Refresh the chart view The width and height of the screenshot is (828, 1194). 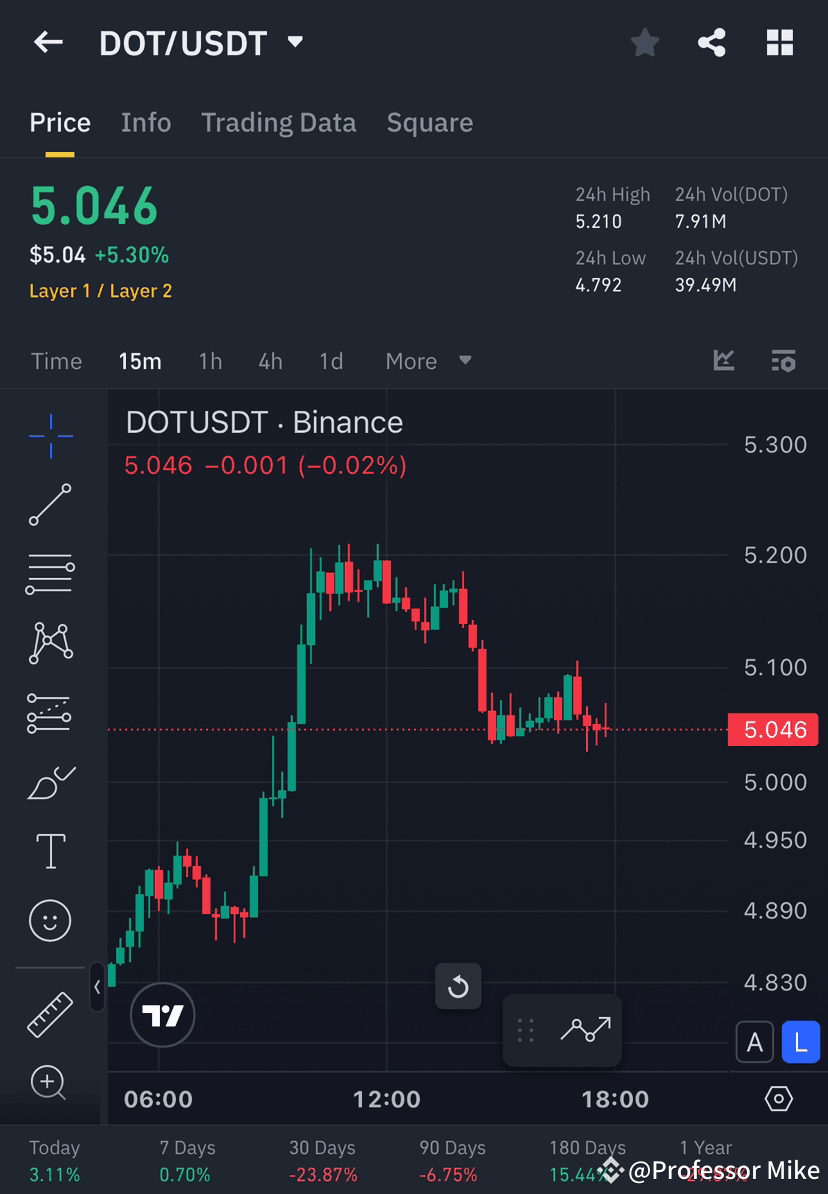click(458, 986)
